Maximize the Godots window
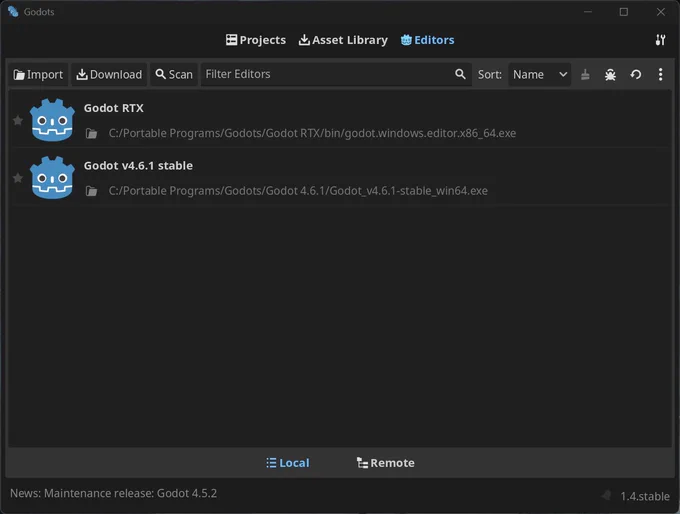680x514 pixels. pyautogui.click(x=624, y=12)
